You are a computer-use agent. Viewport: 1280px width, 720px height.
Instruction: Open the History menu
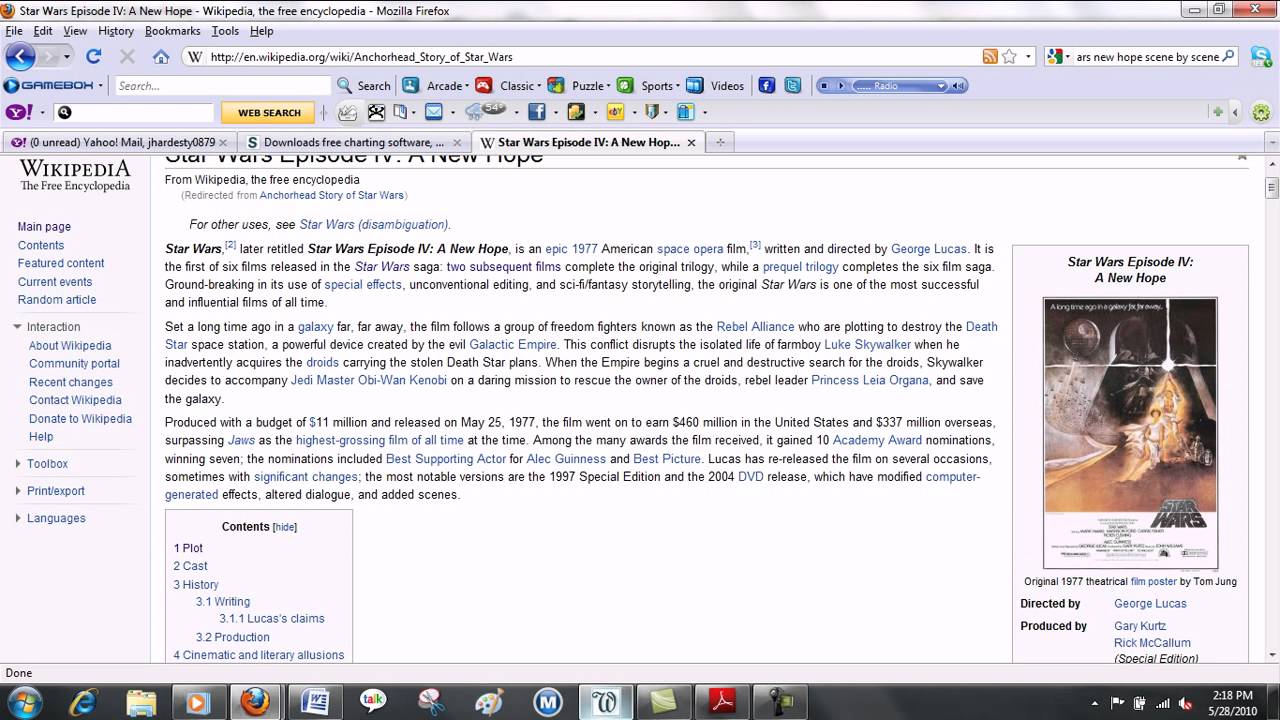pyautogui.click(x=116, y=31)
